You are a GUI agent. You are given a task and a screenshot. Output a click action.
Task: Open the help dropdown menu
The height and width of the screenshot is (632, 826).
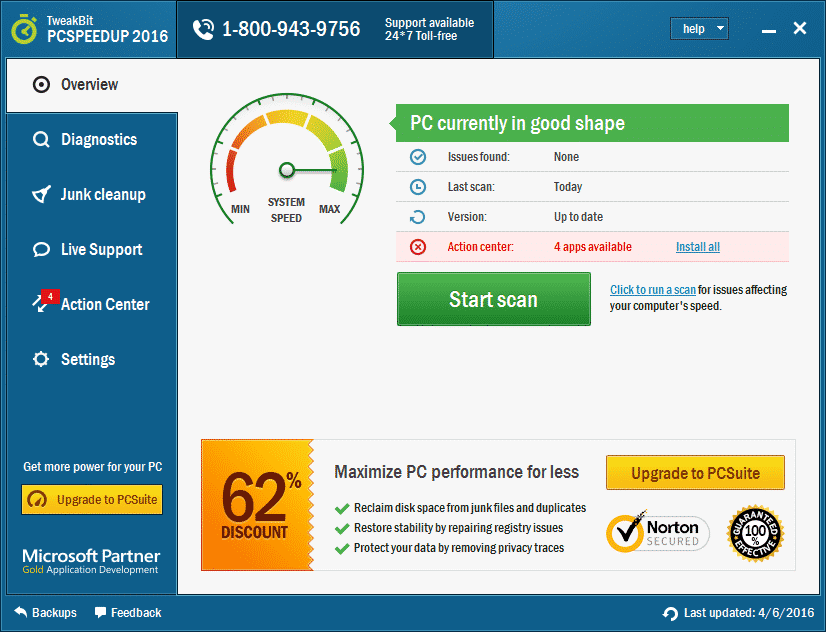699,29
